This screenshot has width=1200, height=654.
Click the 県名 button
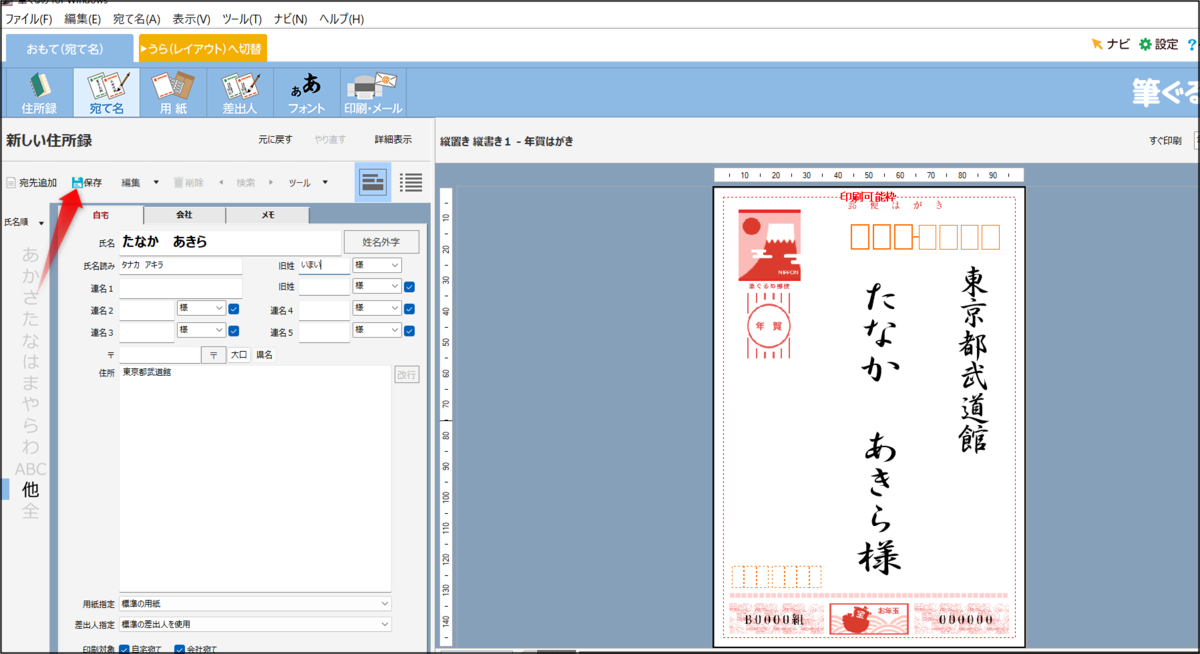point(264,354)
